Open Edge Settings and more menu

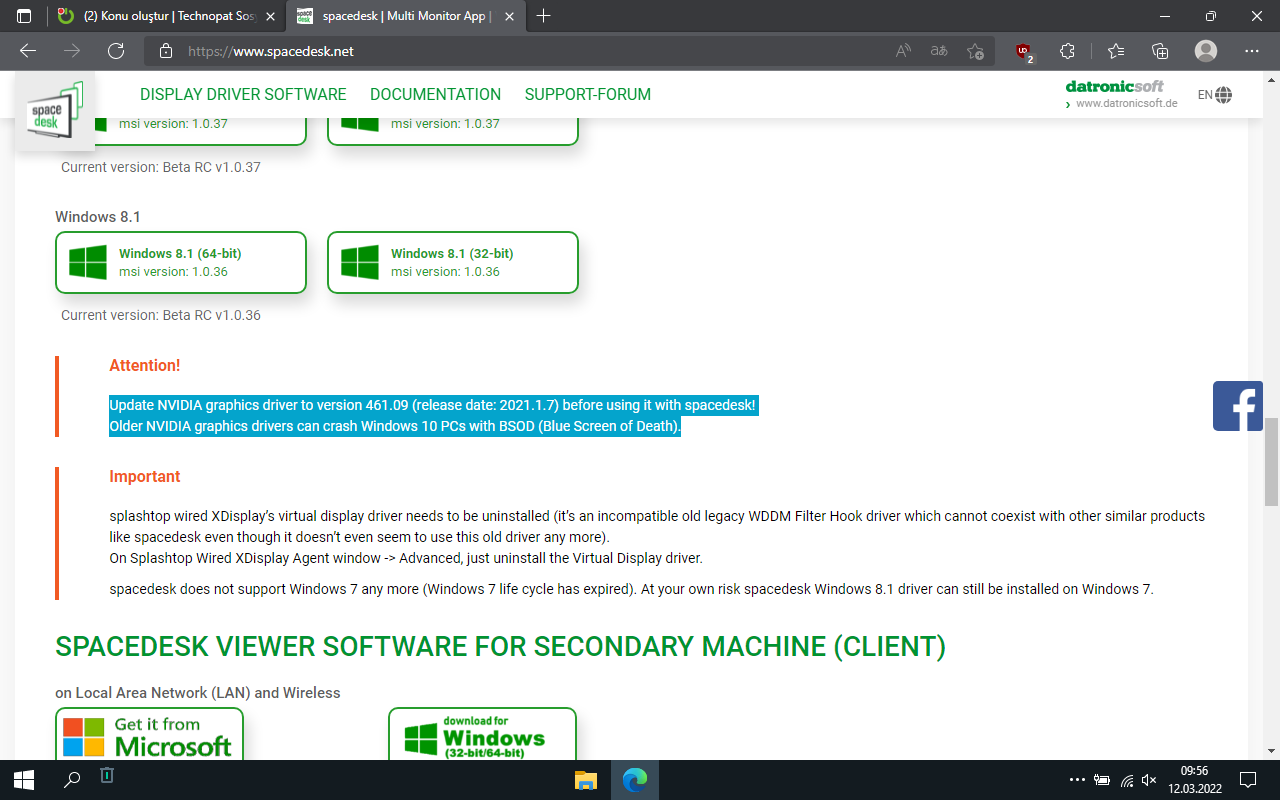(1252, 51)
